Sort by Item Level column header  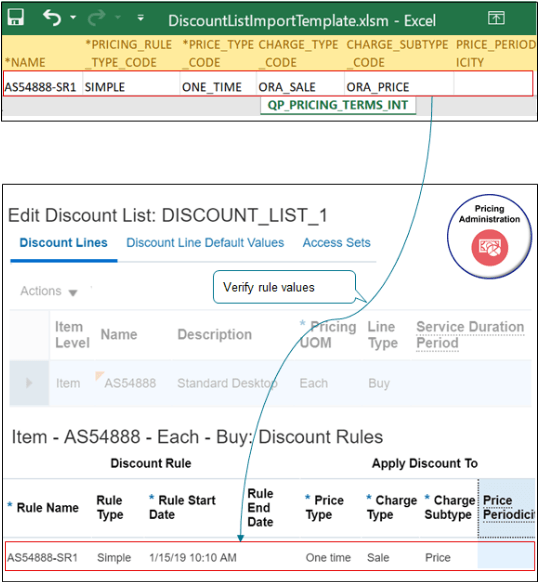point(73,335)
